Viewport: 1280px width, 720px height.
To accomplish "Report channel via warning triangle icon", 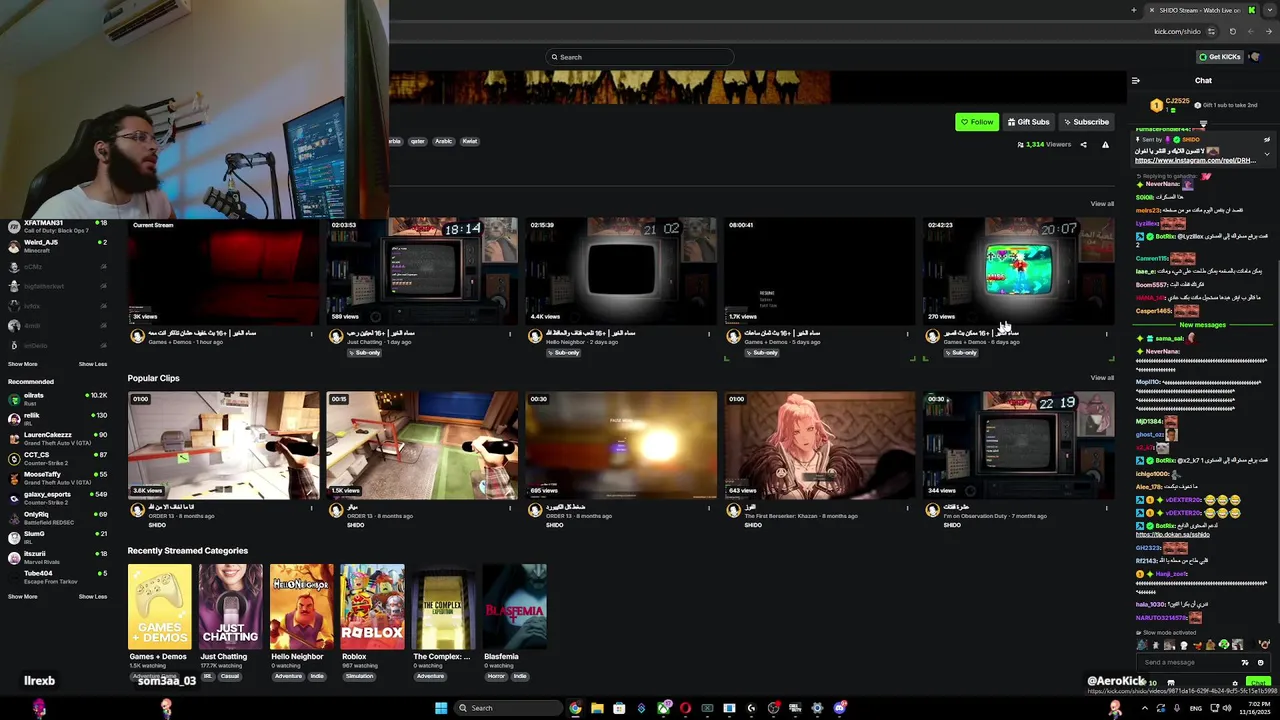I will pos(1105,145).
